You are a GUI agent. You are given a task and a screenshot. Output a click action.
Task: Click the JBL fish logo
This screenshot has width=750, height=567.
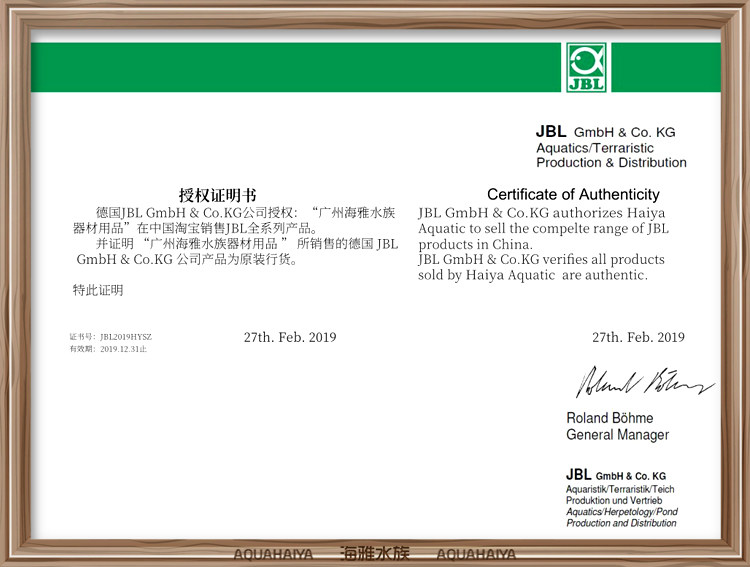point(586,67)
